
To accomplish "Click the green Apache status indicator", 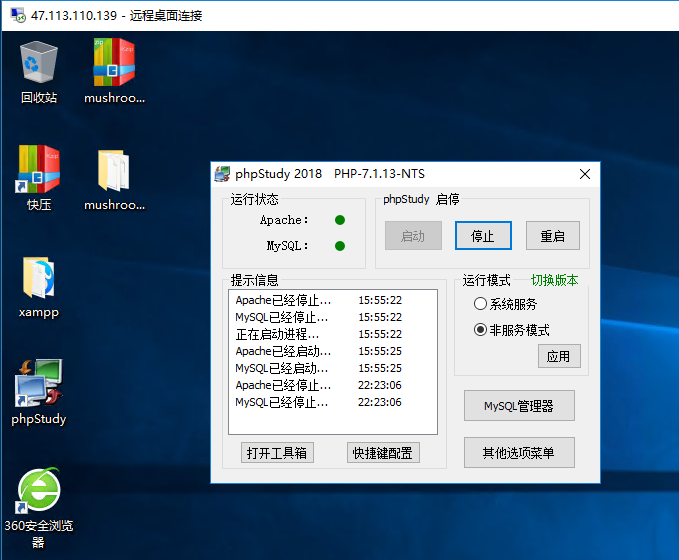I will tap(340, 220).
